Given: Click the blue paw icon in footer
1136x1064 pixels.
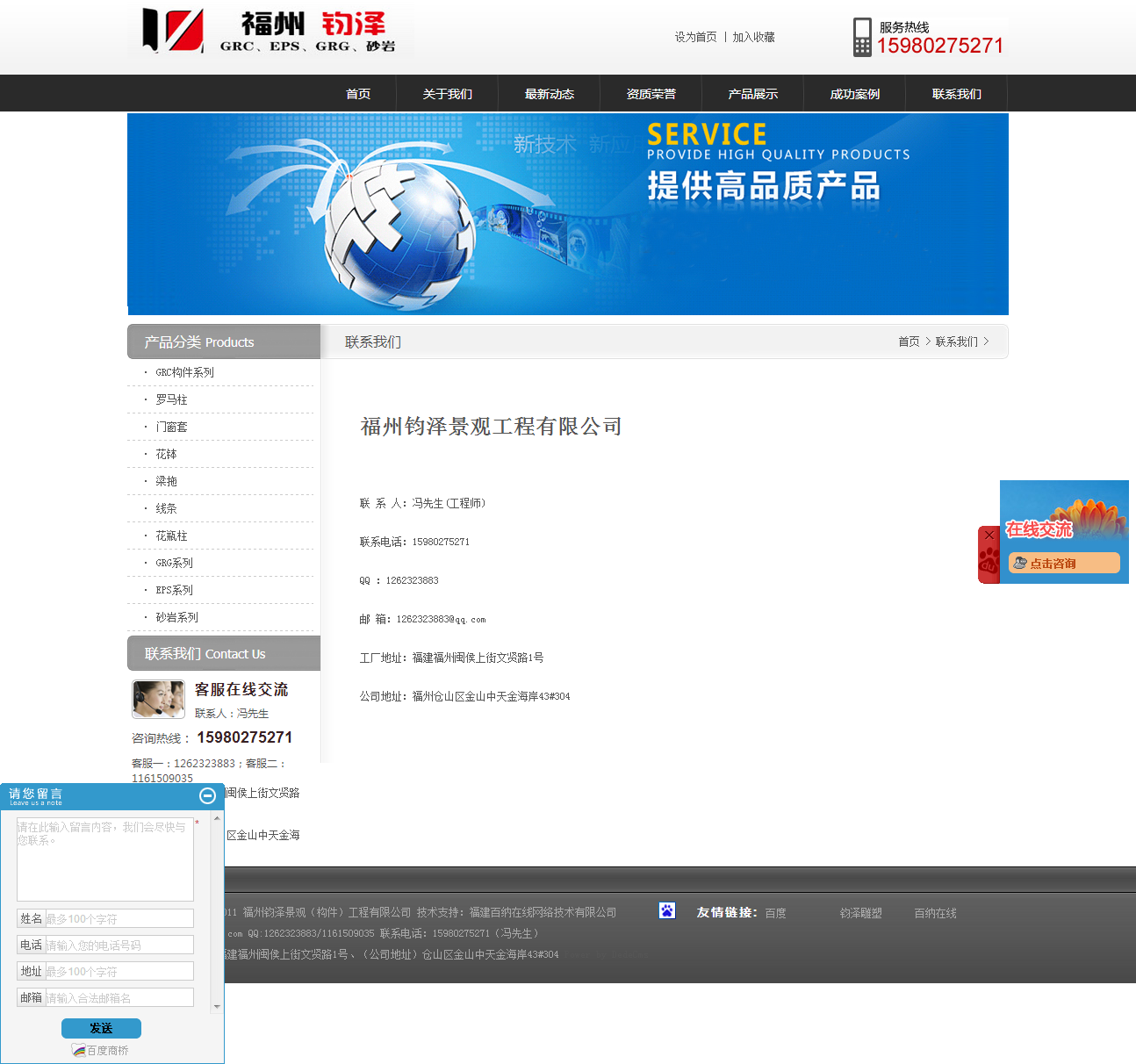Looking at the screenshot, I should tap(667, 911).
